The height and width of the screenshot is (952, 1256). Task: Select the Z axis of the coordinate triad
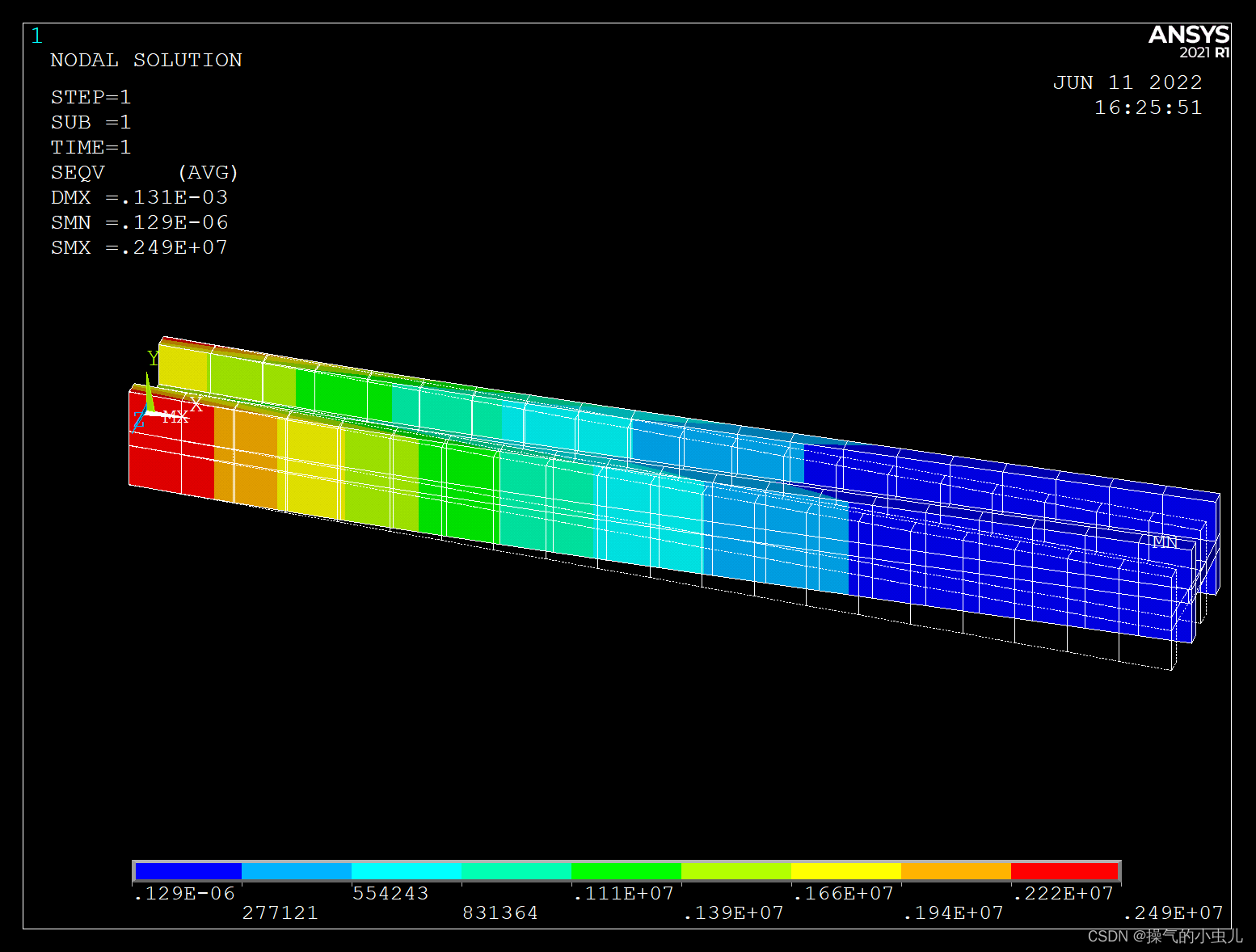[139, 419]
